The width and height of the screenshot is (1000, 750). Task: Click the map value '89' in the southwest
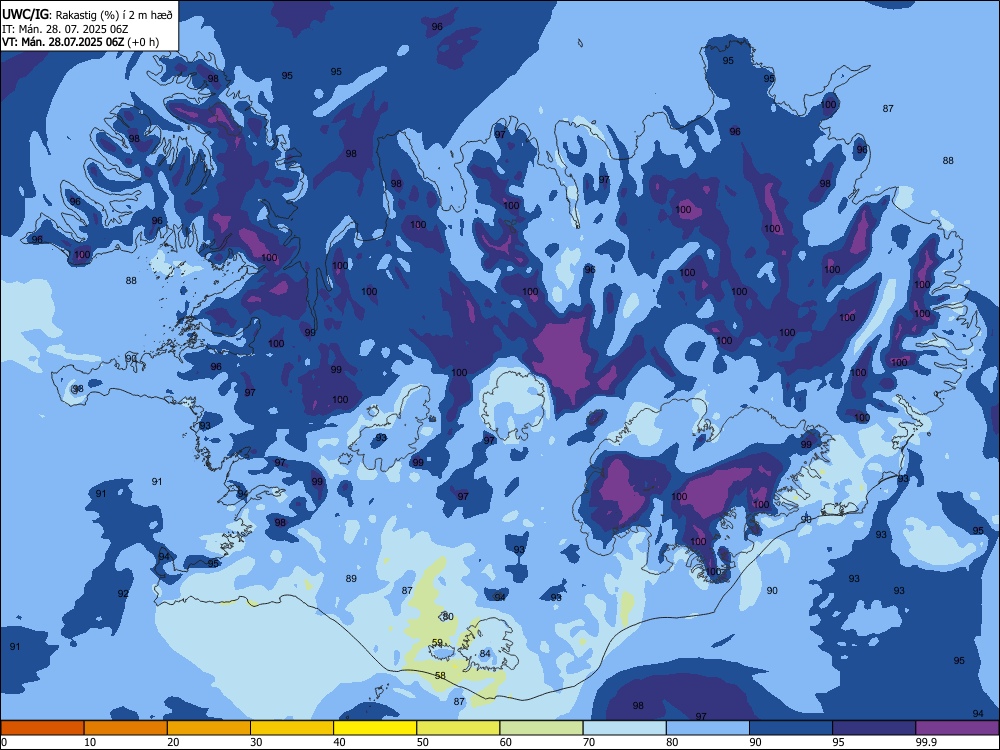coord(351,578)
